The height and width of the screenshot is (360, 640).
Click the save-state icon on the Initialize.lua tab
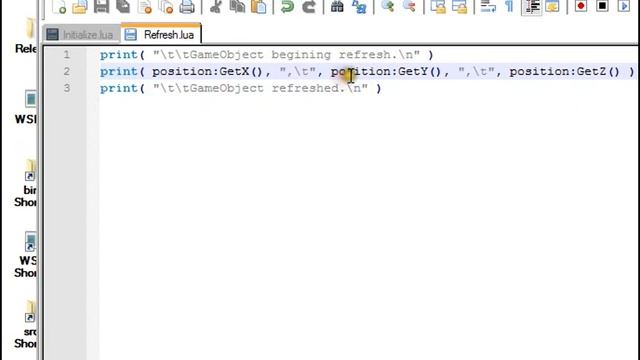[x=52, y=35]
